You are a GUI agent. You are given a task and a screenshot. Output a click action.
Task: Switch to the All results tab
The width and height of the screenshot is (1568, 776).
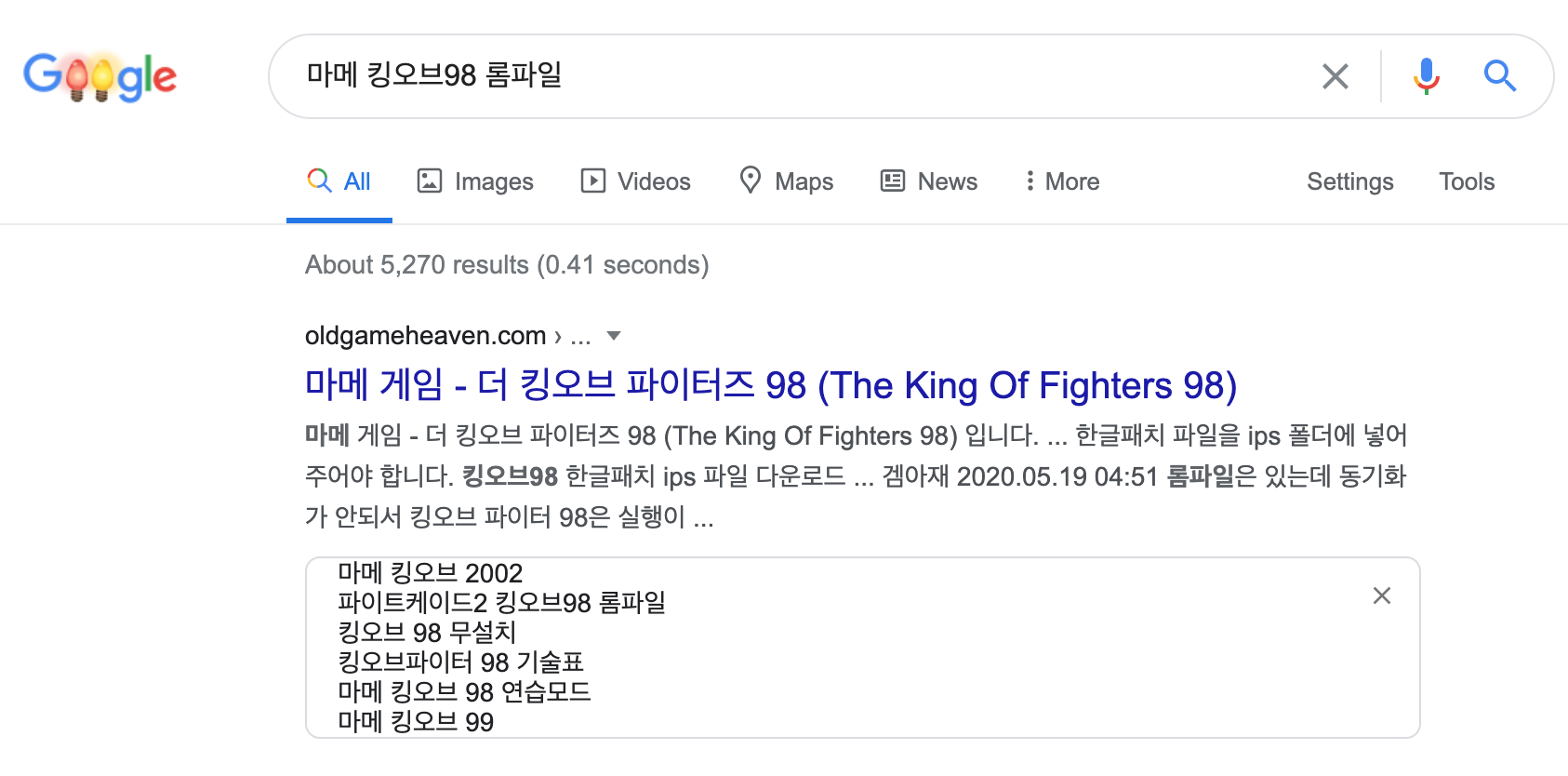[x=339, y=181]
